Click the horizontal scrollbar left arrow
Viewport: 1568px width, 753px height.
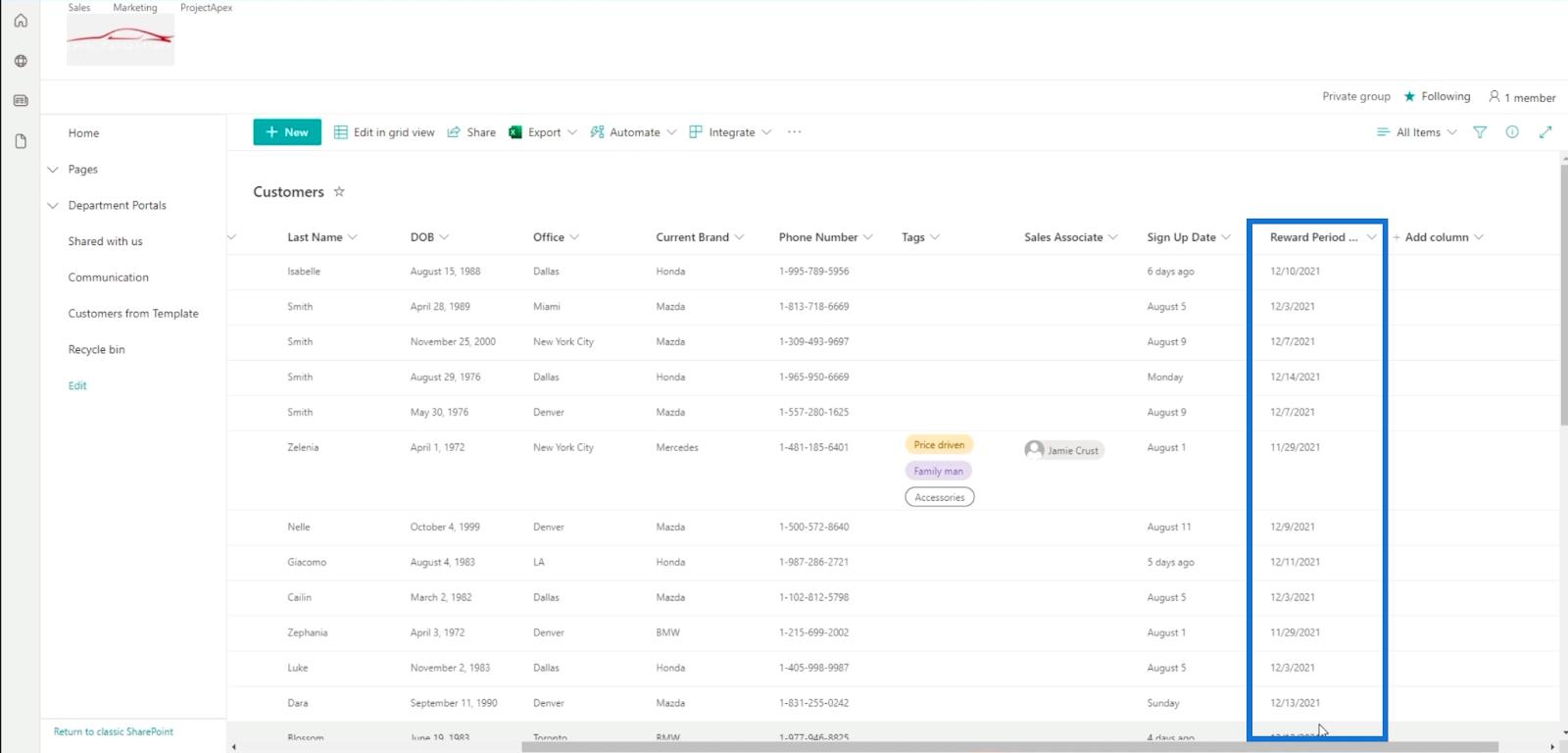click(x=233, y=747)
